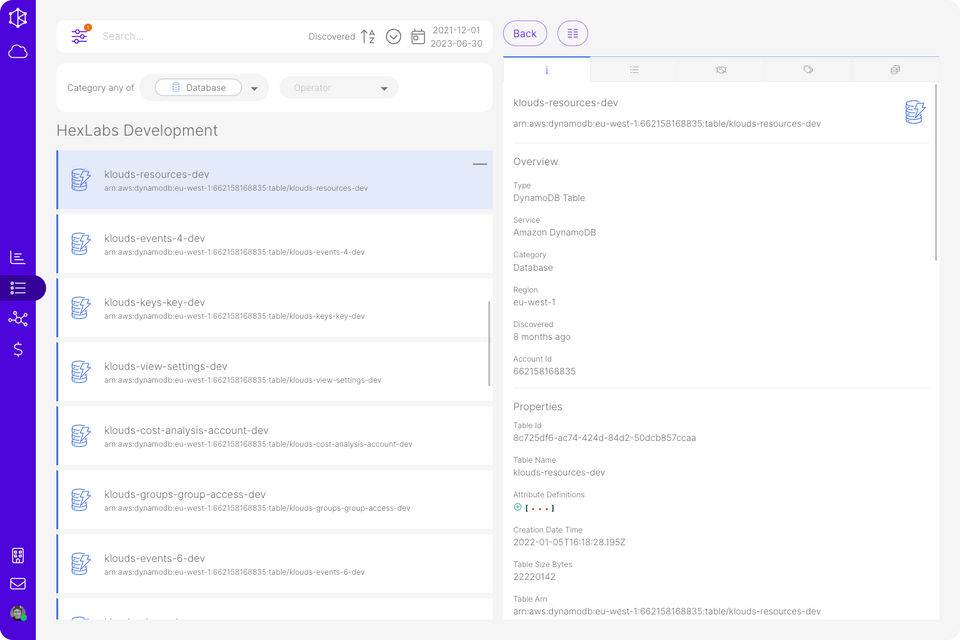960x640 pixels.
Task: Click the 2021-12-01 start date text
Action: pos(457,30)
